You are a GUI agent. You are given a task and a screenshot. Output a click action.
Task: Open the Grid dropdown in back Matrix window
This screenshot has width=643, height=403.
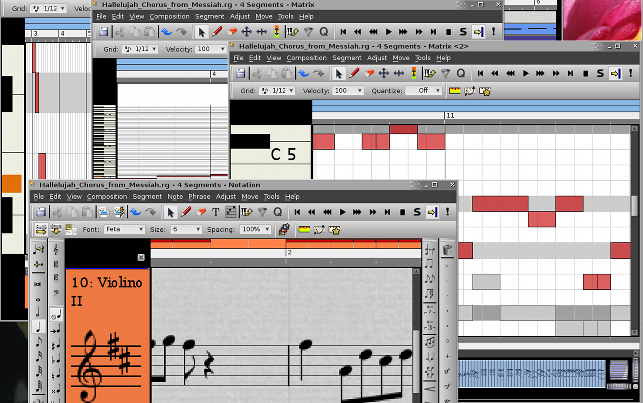(x=140, y=49)
